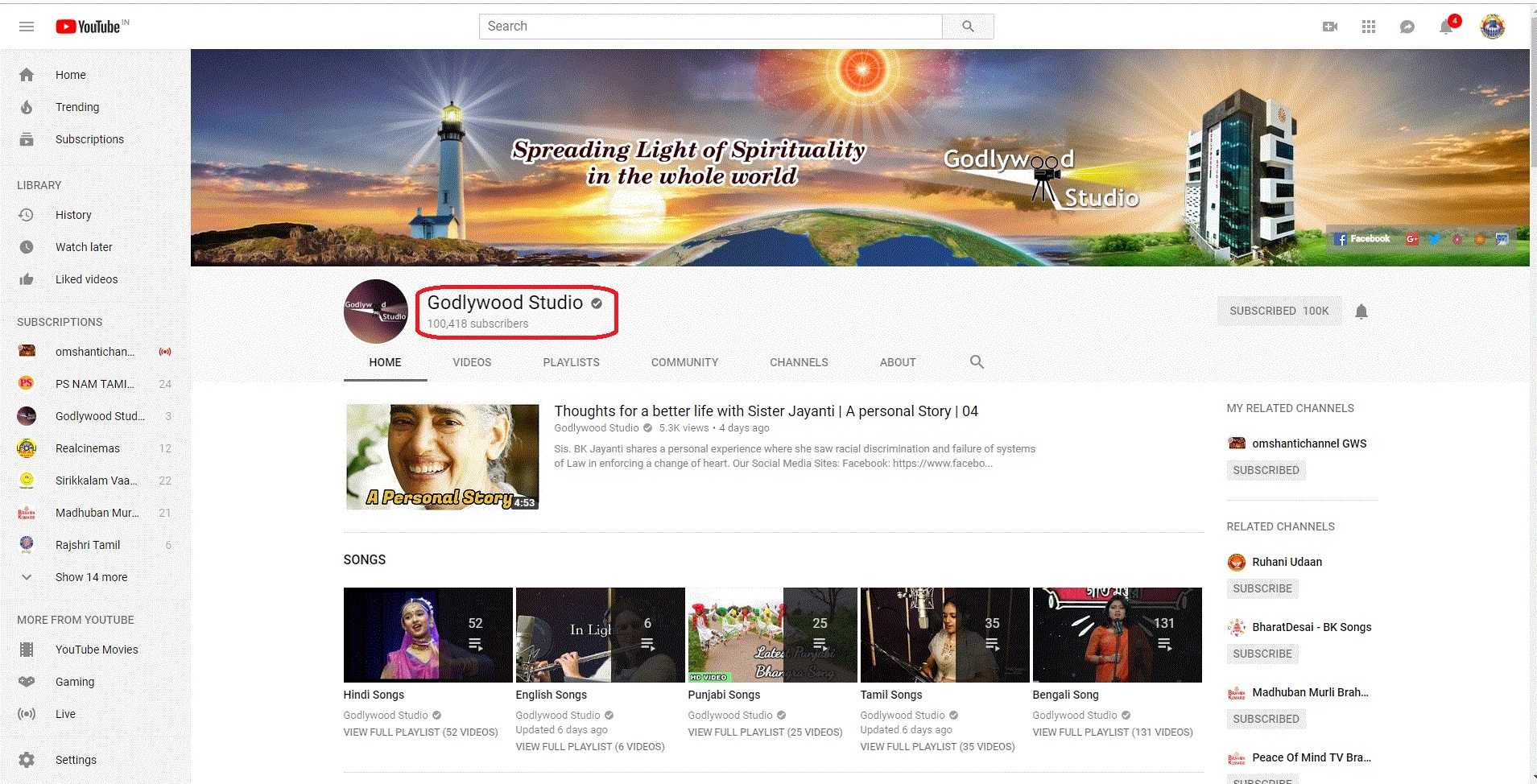Open PS NAM TAMI... subscription

click(x=95, y=384)
